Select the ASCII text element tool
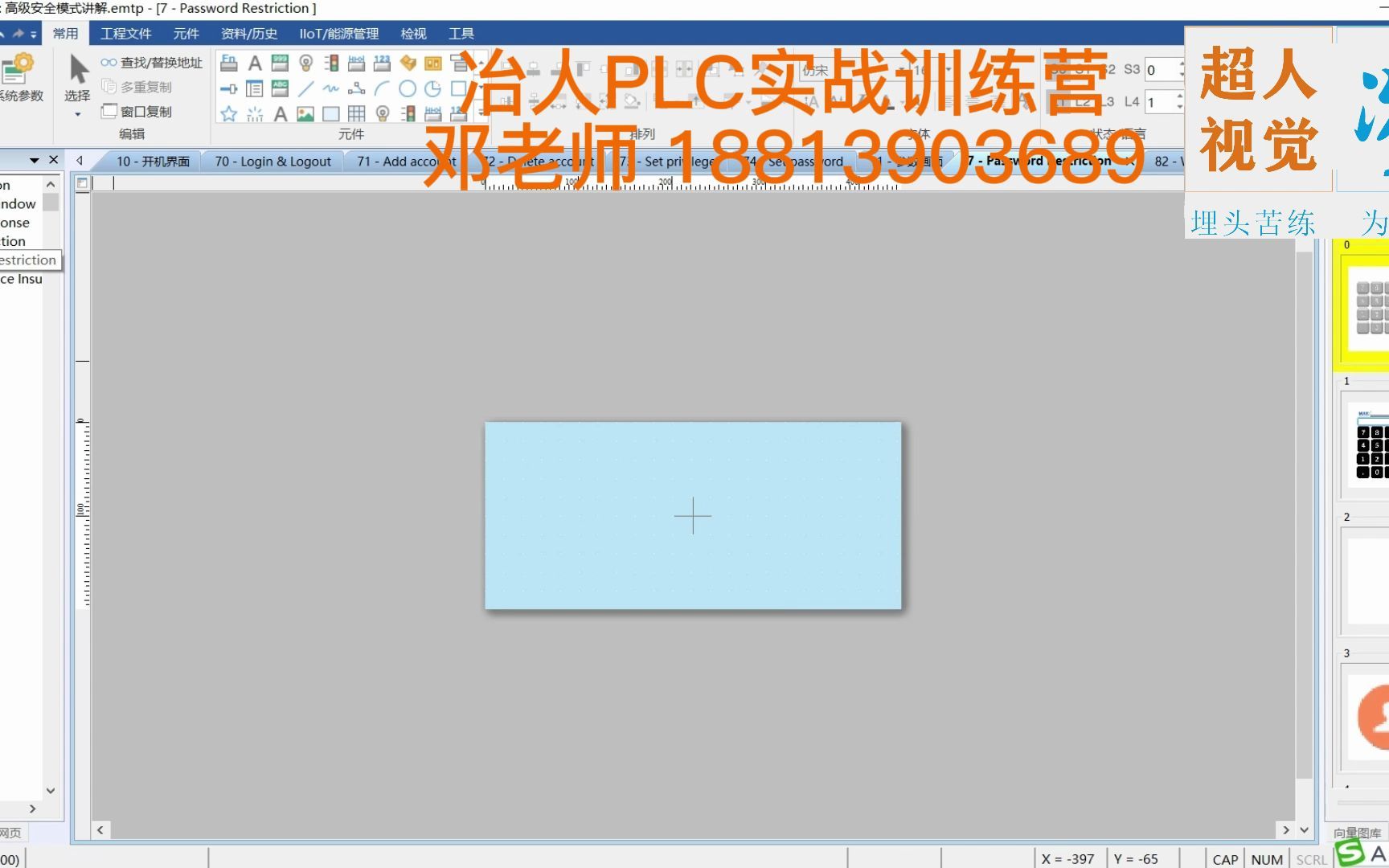1389x868 pixels. pos(281,88)
